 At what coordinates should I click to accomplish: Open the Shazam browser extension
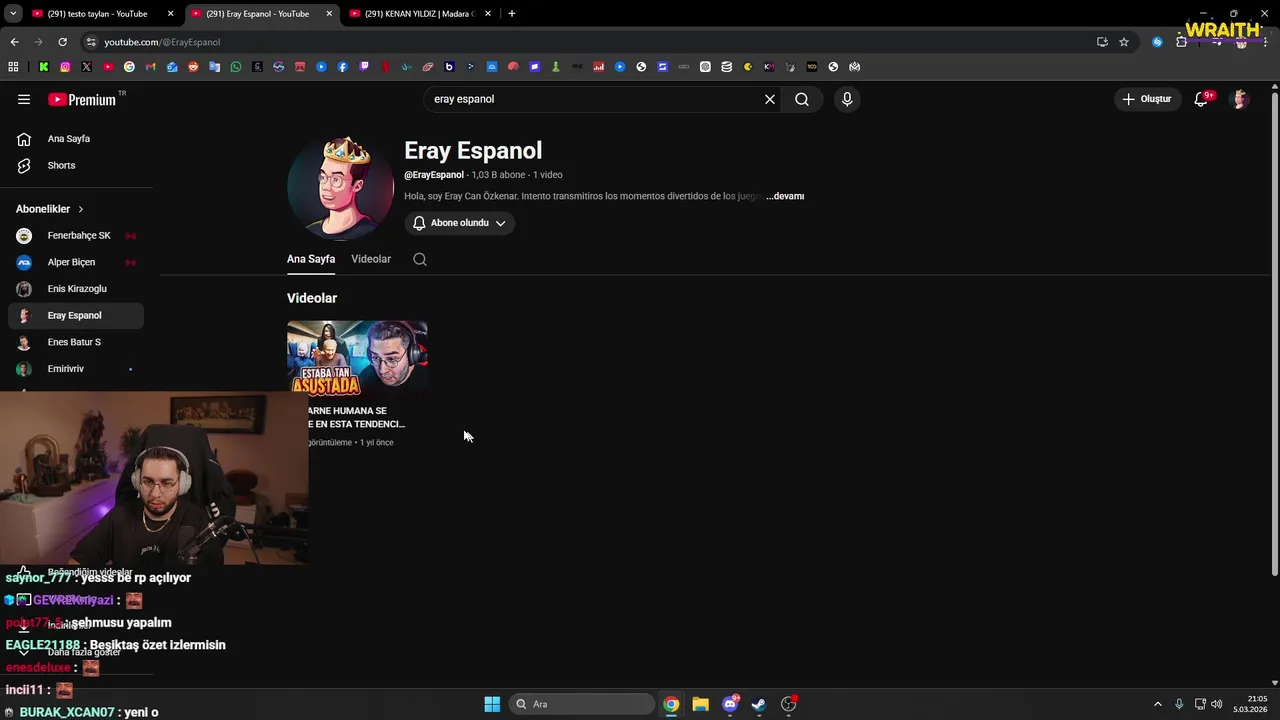coord(1157,42)
